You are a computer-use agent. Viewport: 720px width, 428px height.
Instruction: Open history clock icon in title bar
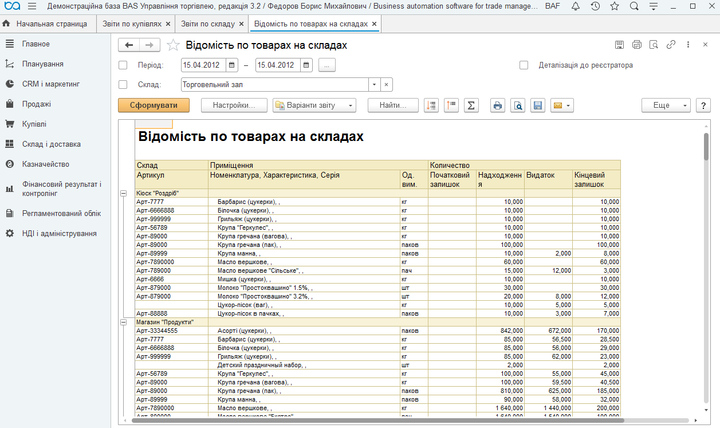595,6
